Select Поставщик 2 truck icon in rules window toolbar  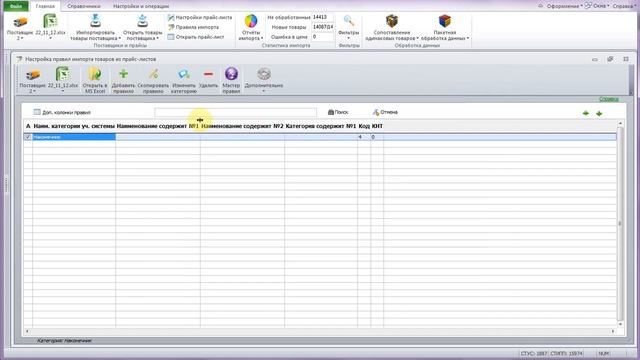(32, 75)
